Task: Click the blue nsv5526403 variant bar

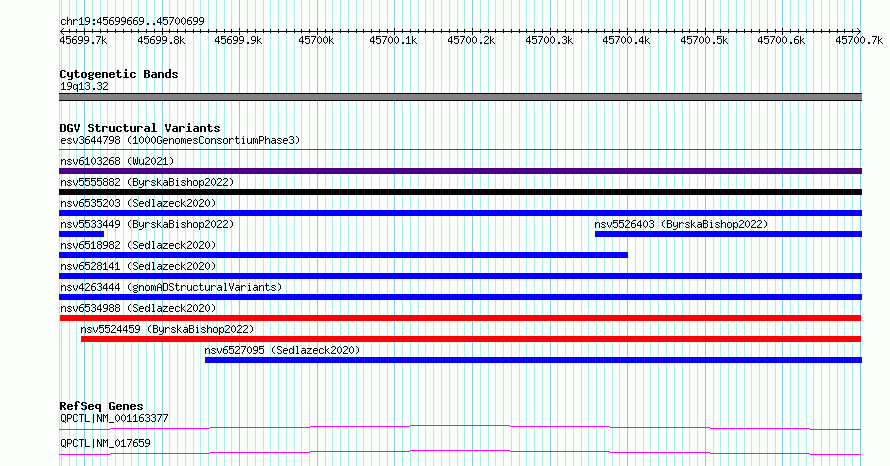Action: pos(728,234)
